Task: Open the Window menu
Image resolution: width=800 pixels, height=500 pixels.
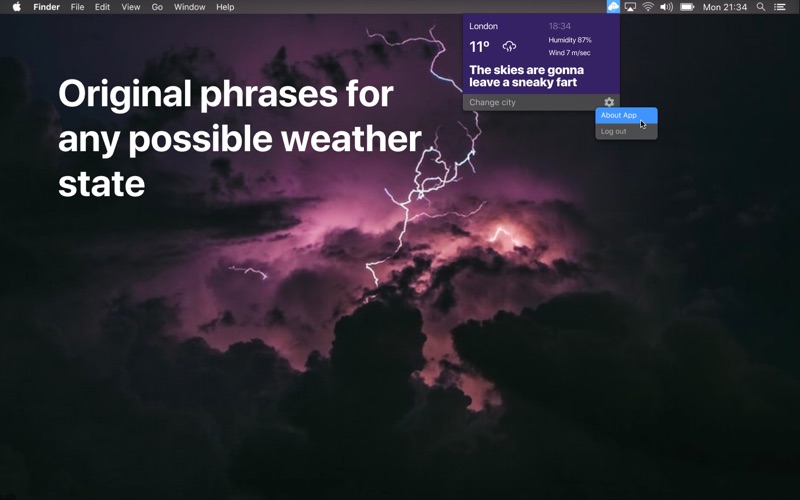Action: (x=189, y=7)
